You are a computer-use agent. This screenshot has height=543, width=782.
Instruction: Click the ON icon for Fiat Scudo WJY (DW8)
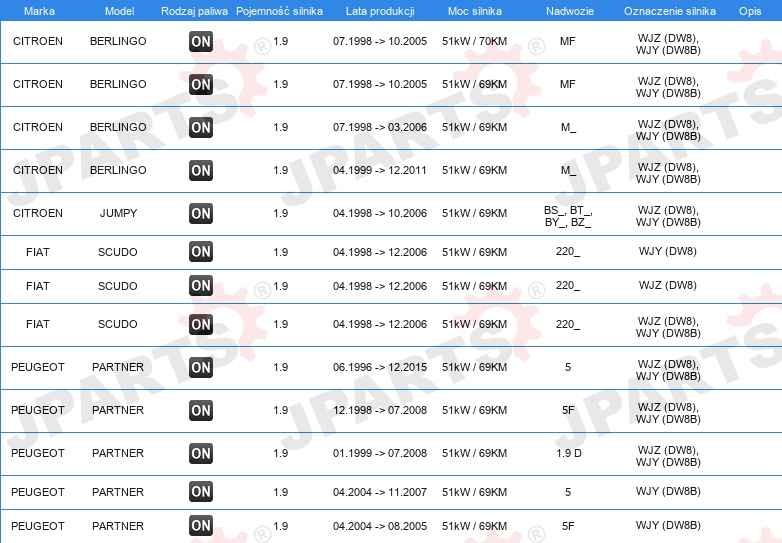[x=201, y=251]
